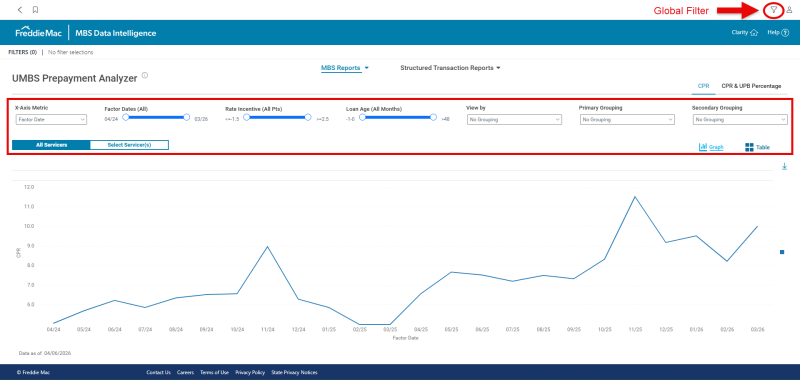Viewport: 800px width, 380px height.
Task: Click the 11/24 label on the x-axis
Action: point(268,330)
